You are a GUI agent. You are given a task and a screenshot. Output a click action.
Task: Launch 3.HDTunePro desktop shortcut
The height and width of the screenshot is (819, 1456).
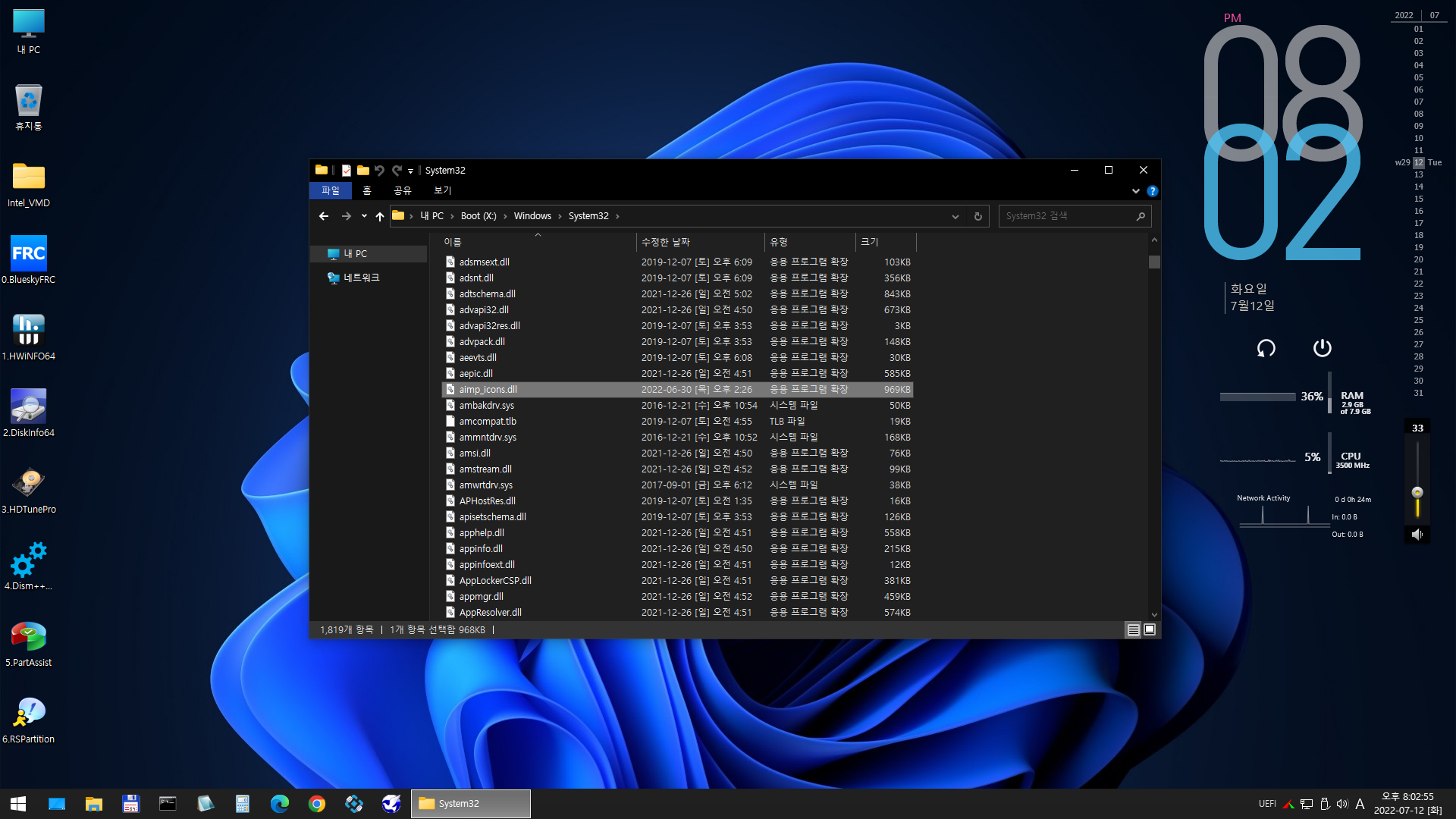[29, 491]
